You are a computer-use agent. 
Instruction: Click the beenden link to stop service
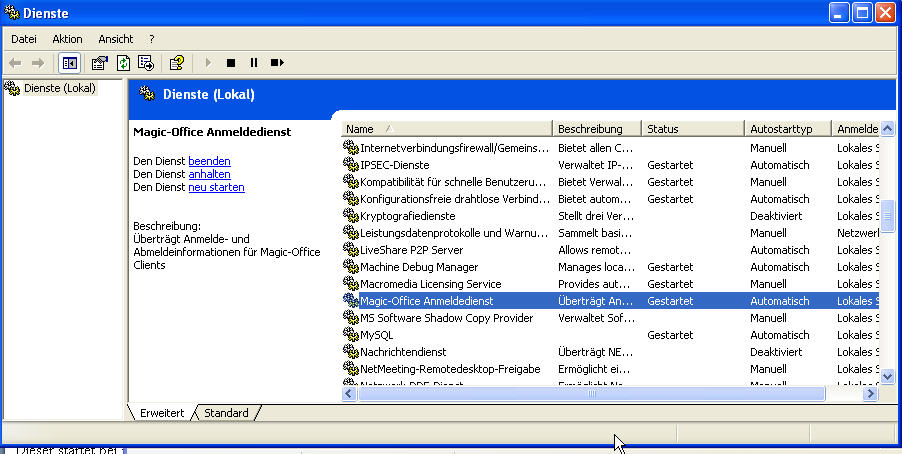[209, 161]
